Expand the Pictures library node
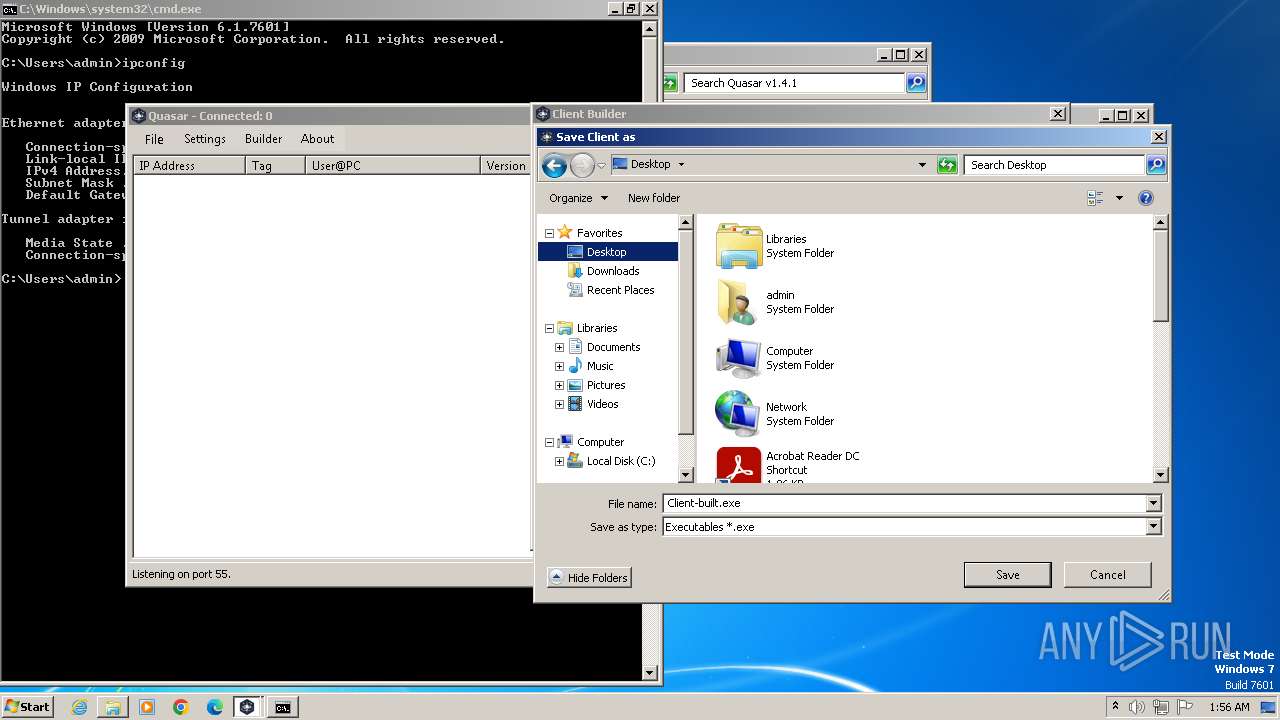Viewport: 1280px width, 720px height. pos(559,385)
